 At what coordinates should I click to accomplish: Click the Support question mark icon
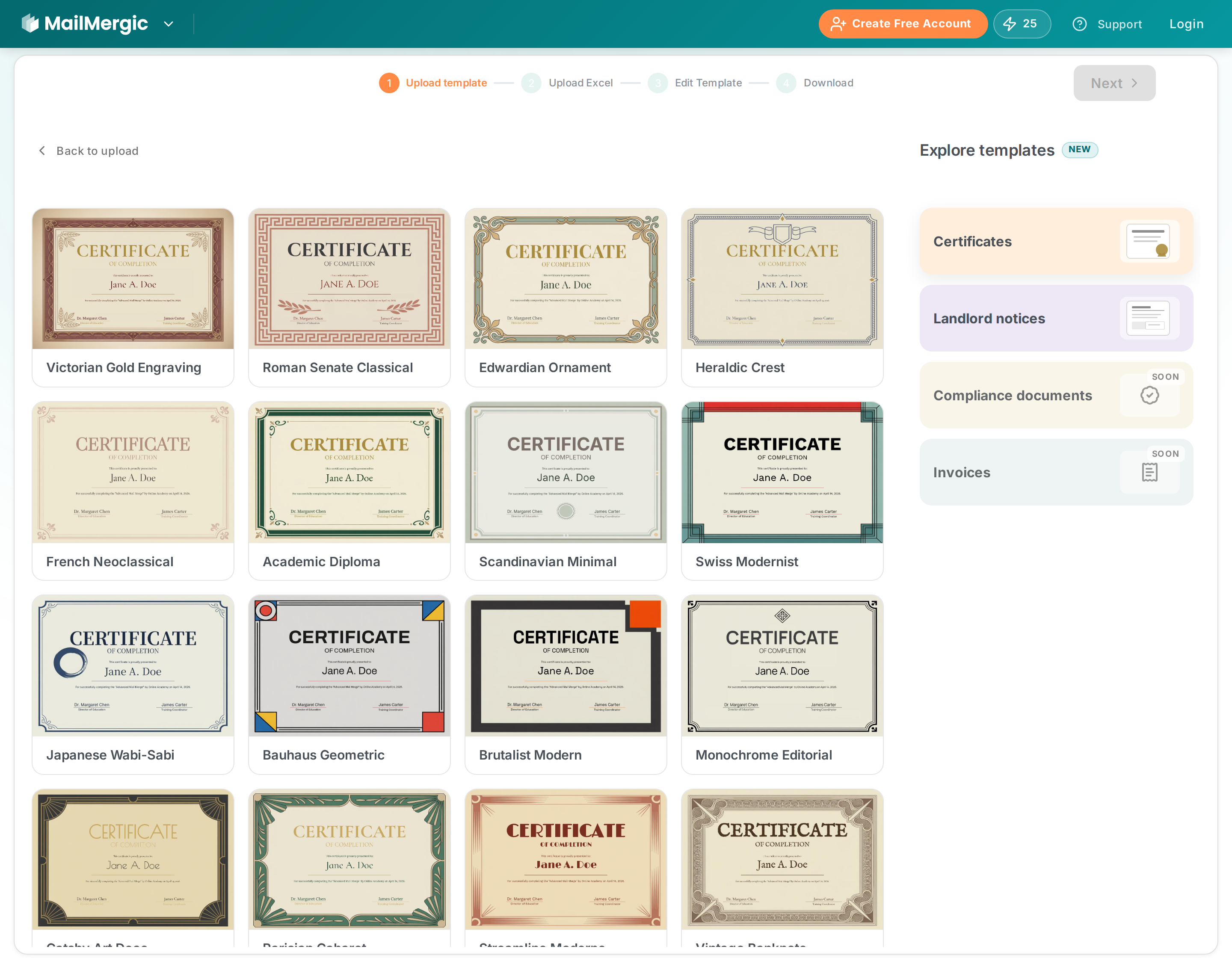[1079, 24]
